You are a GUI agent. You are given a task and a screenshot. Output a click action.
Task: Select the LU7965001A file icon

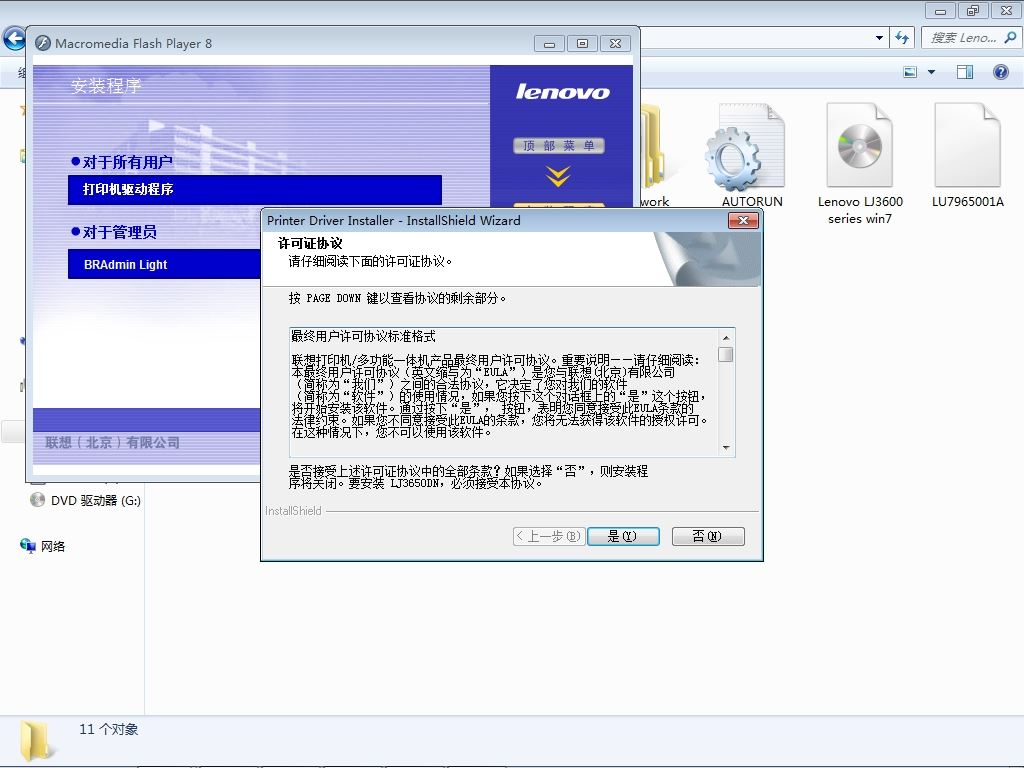click(967, 157)
